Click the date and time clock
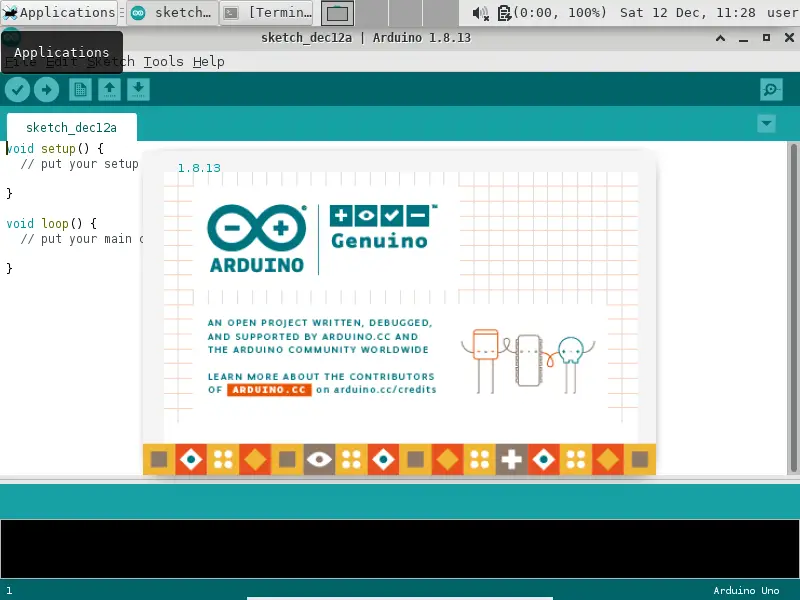The image size is (800, 600). tap(687, 12)
